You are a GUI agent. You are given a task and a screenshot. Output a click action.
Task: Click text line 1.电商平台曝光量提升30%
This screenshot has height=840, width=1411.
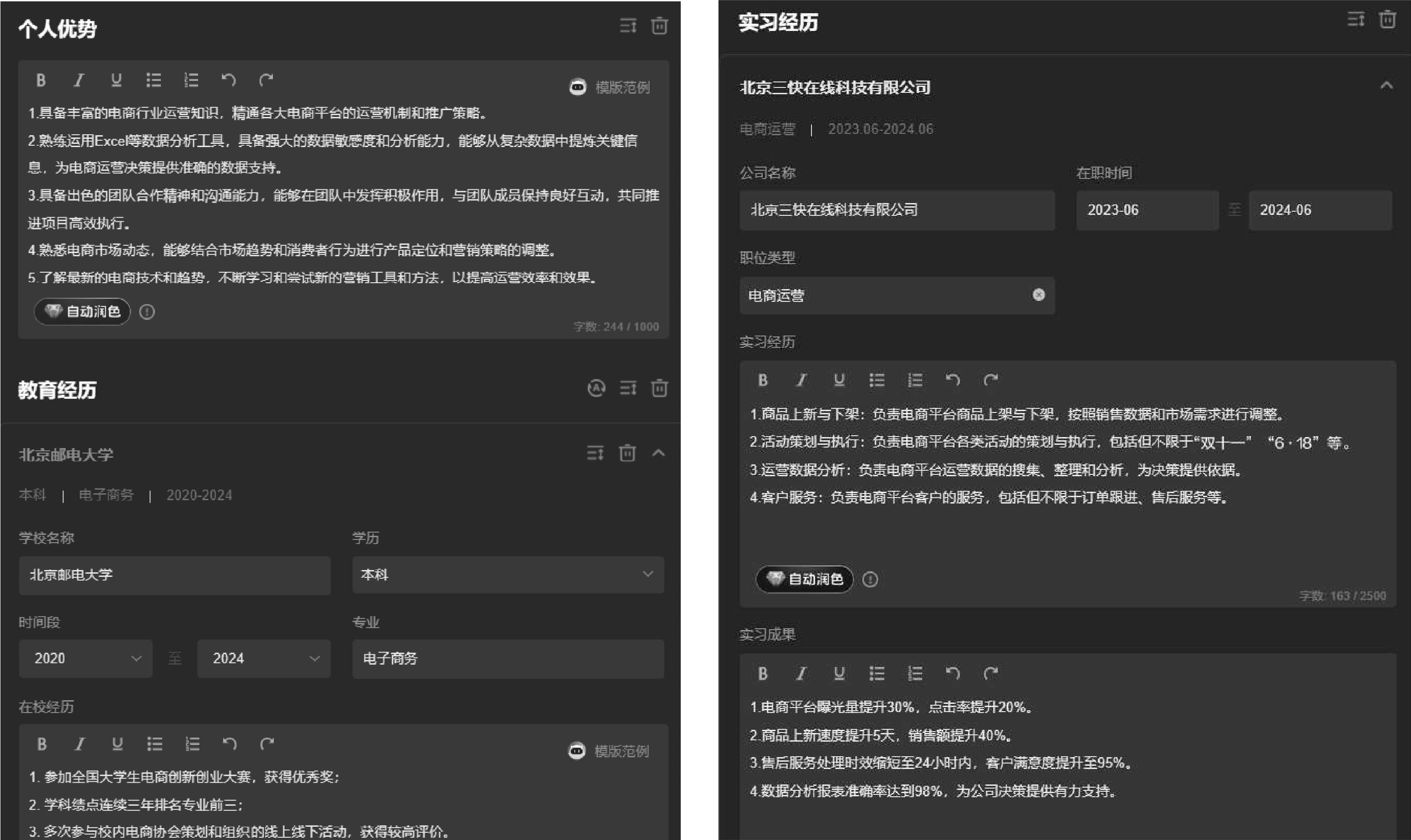[x=891, y=708]
